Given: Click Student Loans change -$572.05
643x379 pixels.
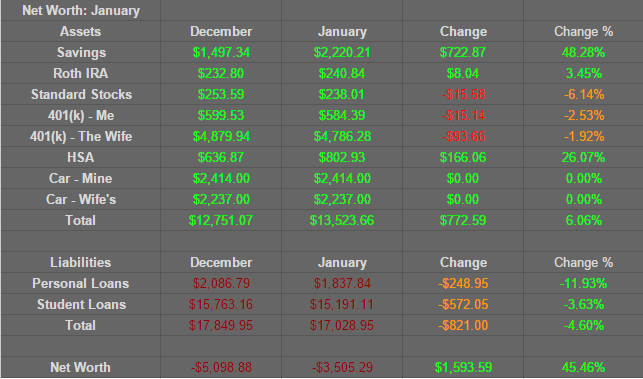Looking at the screenshot, I should click(463, 304).
